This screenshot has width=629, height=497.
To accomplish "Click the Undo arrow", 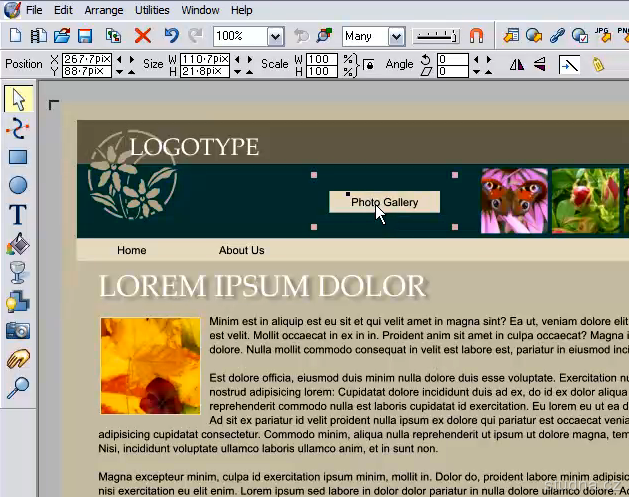I will click(x=170, y=36).
